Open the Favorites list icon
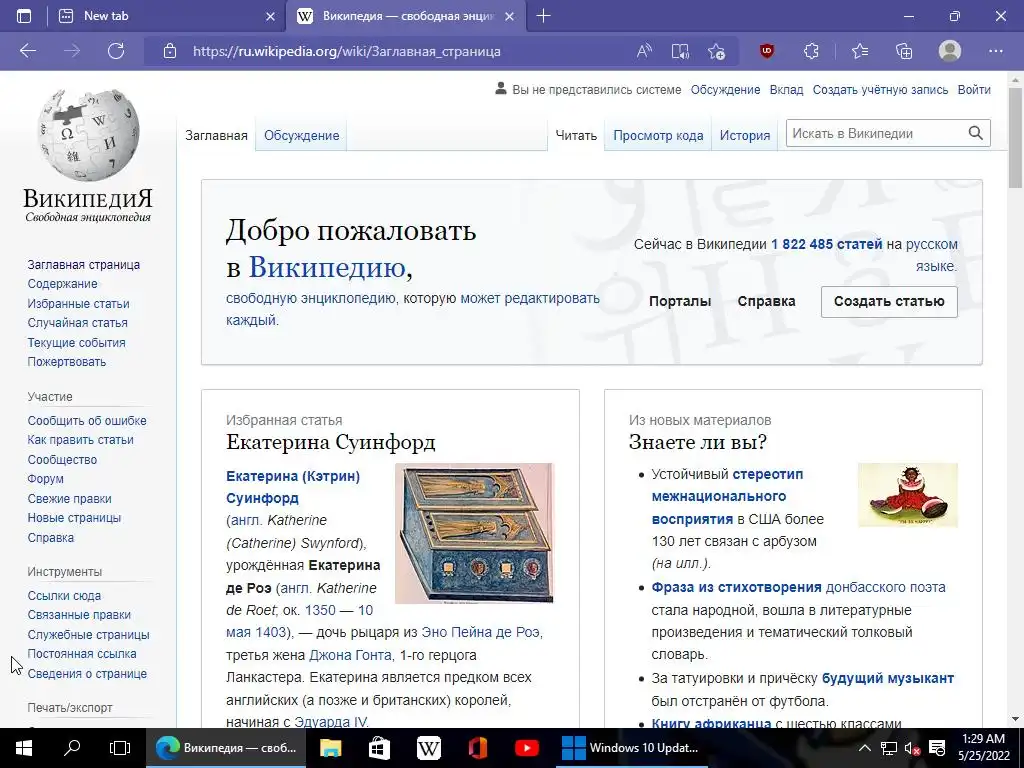This screenshot has width=1024, height=768. coord(860,51)
